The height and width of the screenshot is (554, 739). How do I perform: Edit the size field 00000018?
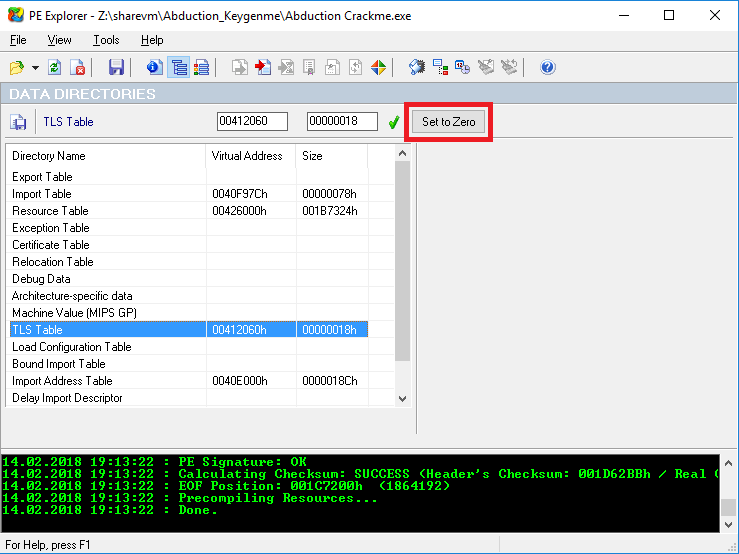point(342,121)
